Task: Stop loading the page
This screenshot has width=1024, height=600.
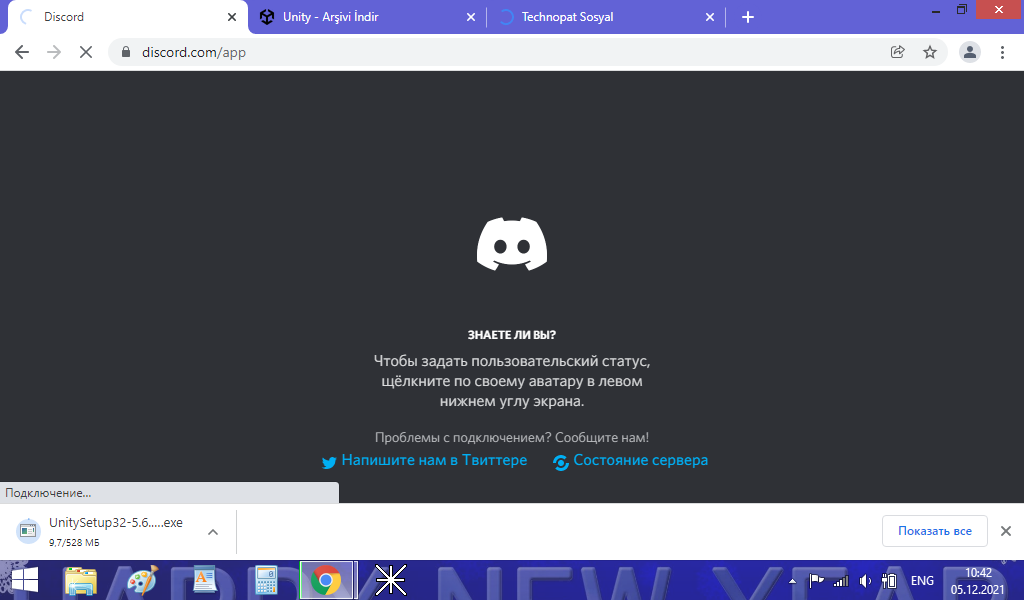Action: [86, 52]
